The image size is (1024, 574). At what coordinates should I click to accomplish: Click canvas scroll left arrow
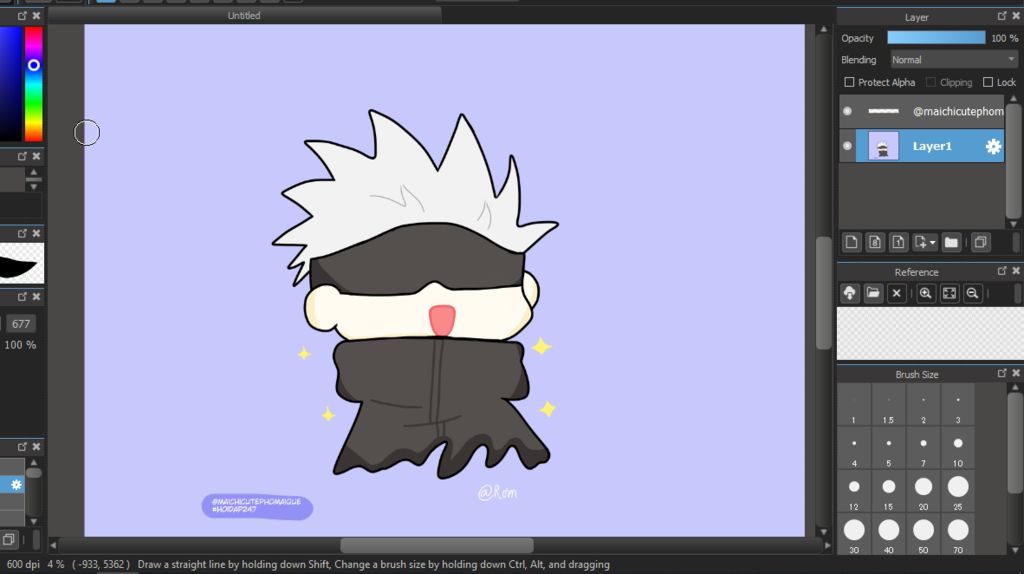tap(53, 545)
